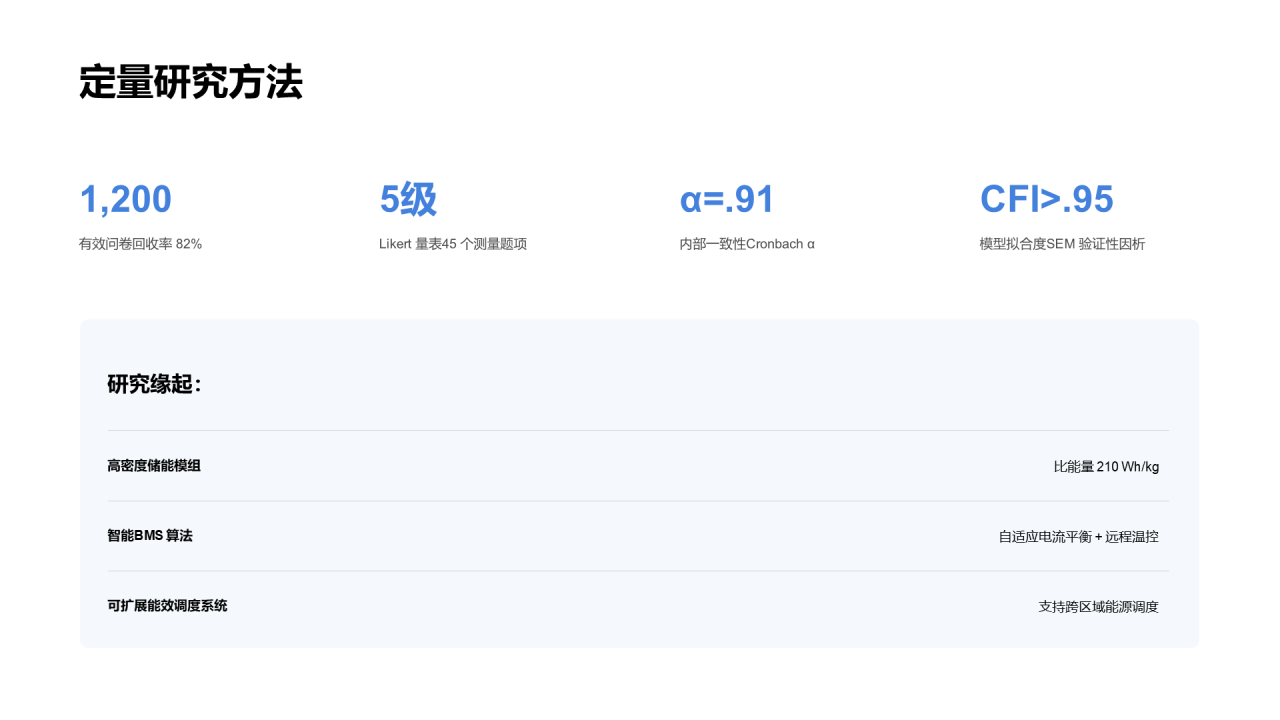Select the 1,200 statistic number
This screenshot has height=720, width=1280.
pos(126,200)
